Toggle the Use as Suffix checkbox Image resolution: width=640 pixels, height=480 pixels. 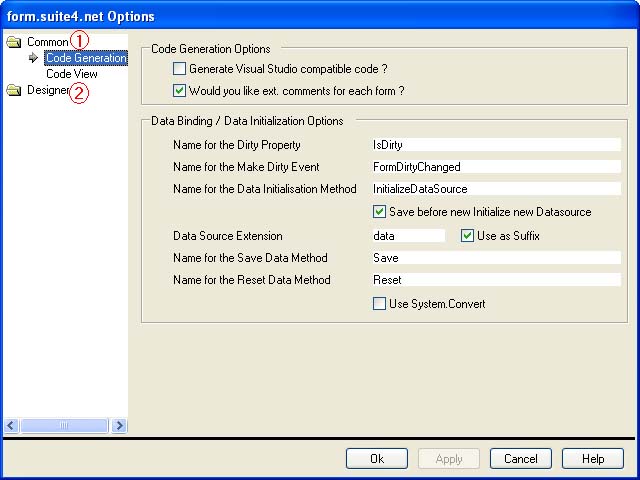468,236
